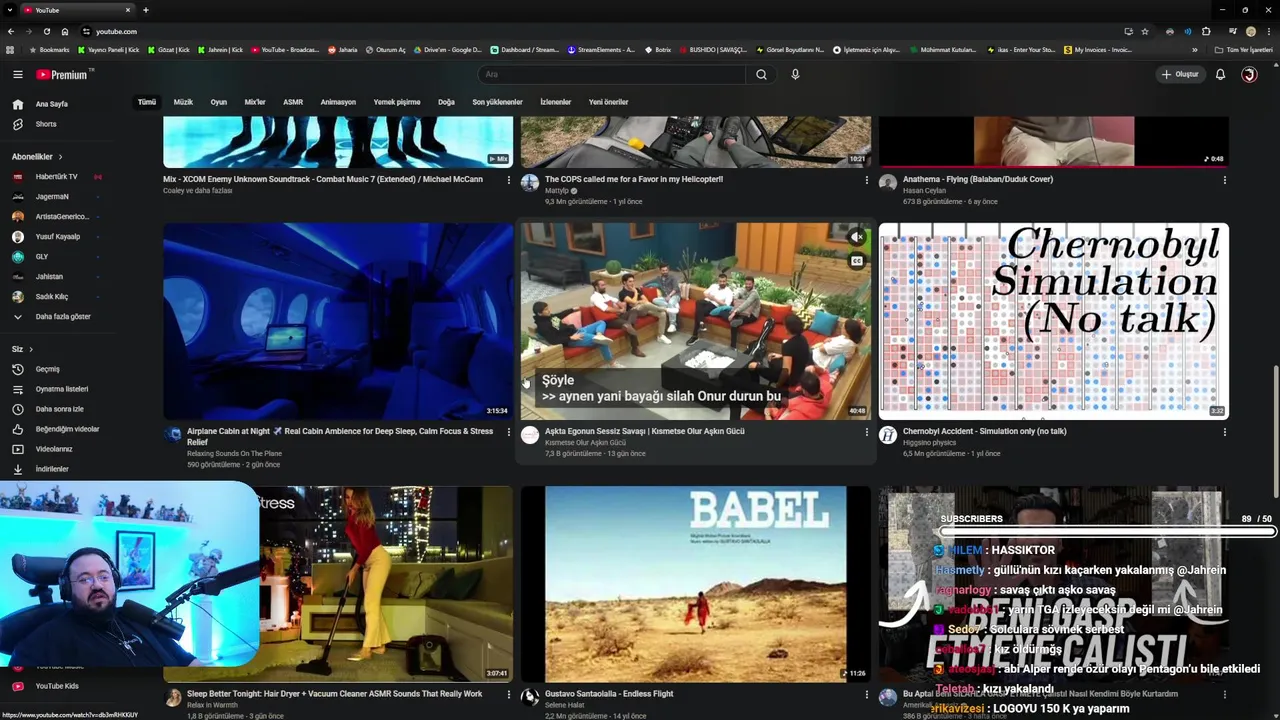Image resolution: width=1280 pixels, height=720 pixels.
Task: Click the browser home icon
Action: 65,31
